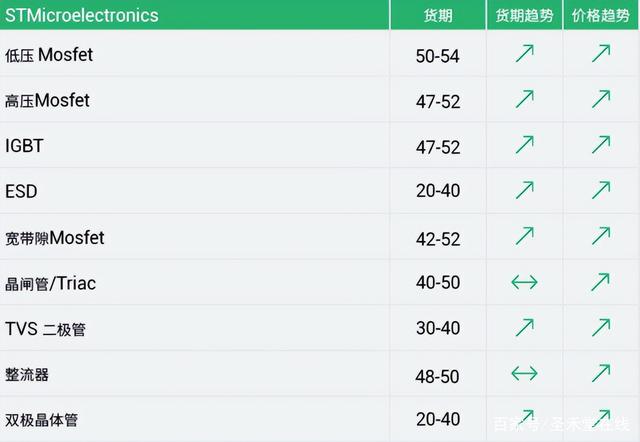Image resolution: width=640 pixels, height=442 pixels.
Task: Select the 价格趋势 column header
Action: tap(601, 15)
